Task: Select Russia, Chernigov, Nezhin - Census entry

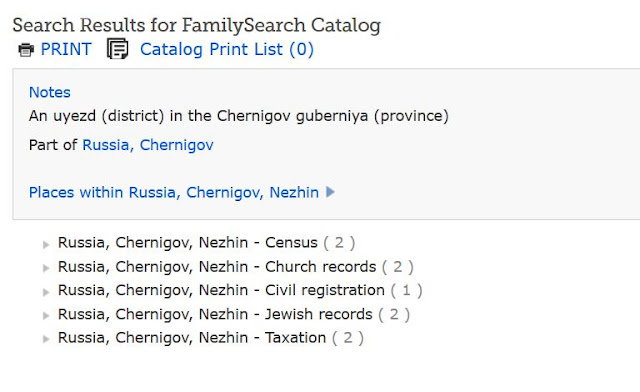Action: pyautogui.click(x=188, y=243)
